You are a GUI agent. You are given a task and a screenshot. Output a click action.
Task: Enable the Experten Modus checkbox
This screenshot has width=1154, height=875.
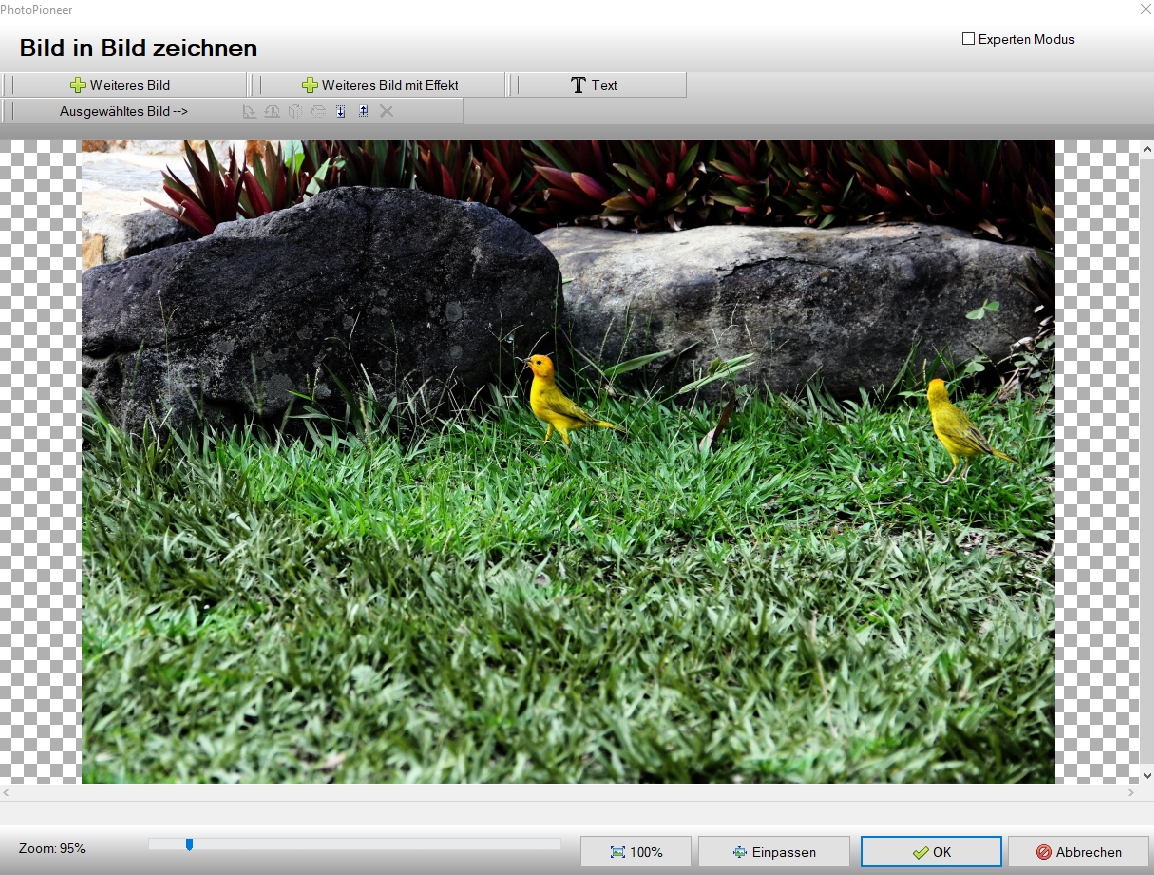point(968,39)
